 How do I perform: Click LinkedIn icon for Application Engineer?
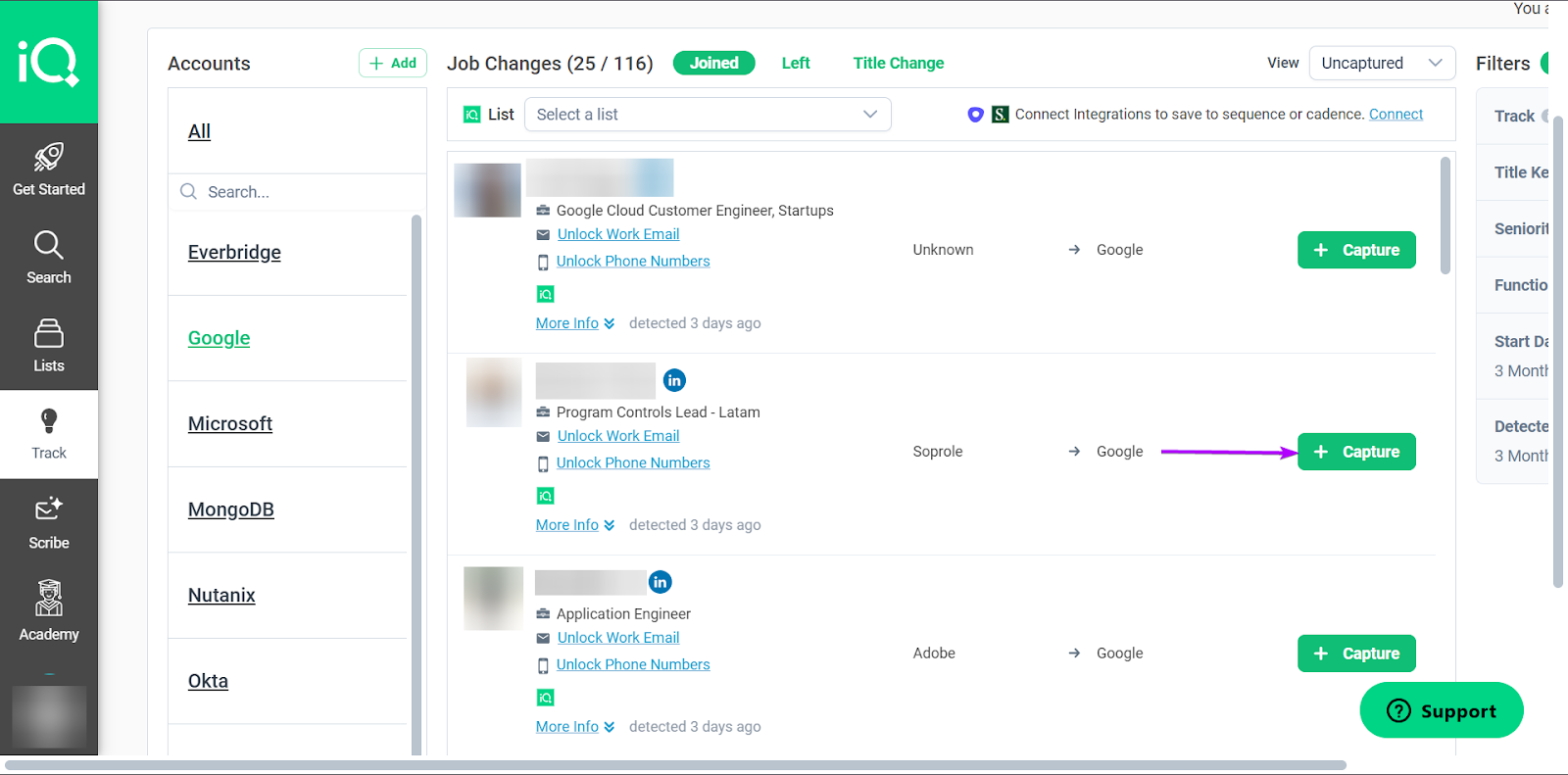point(661,582)
